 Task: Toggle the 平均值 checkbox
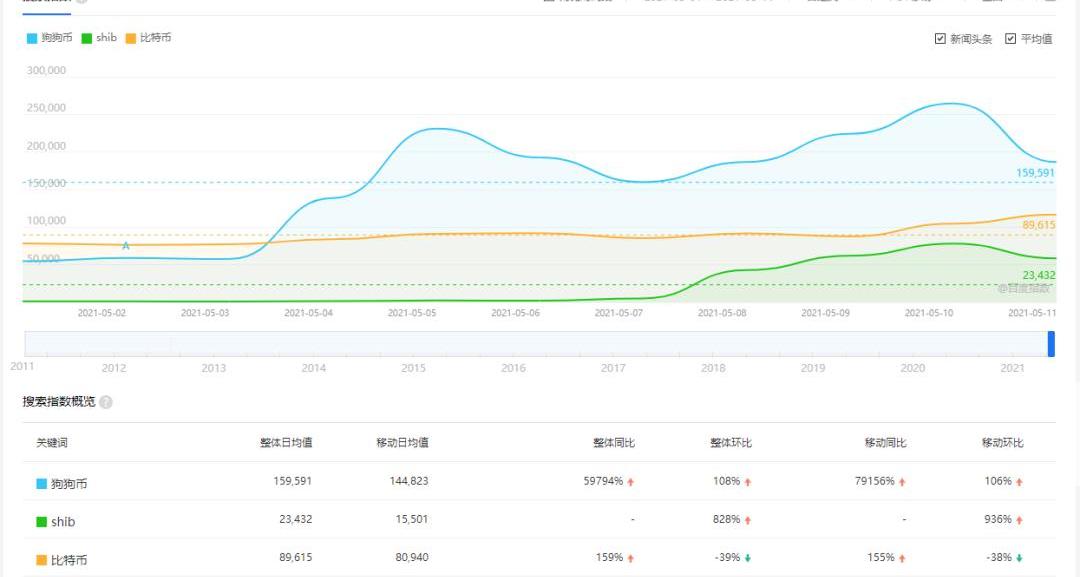(x=1011, y=39)
